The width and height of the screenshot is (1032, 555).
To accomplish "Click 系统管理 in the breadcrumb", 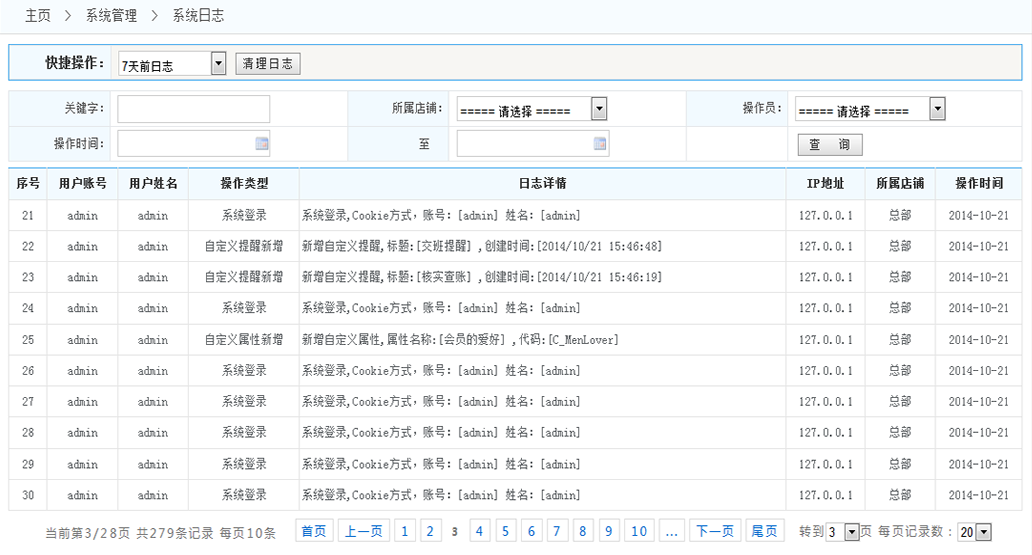I will click(111, 16).
